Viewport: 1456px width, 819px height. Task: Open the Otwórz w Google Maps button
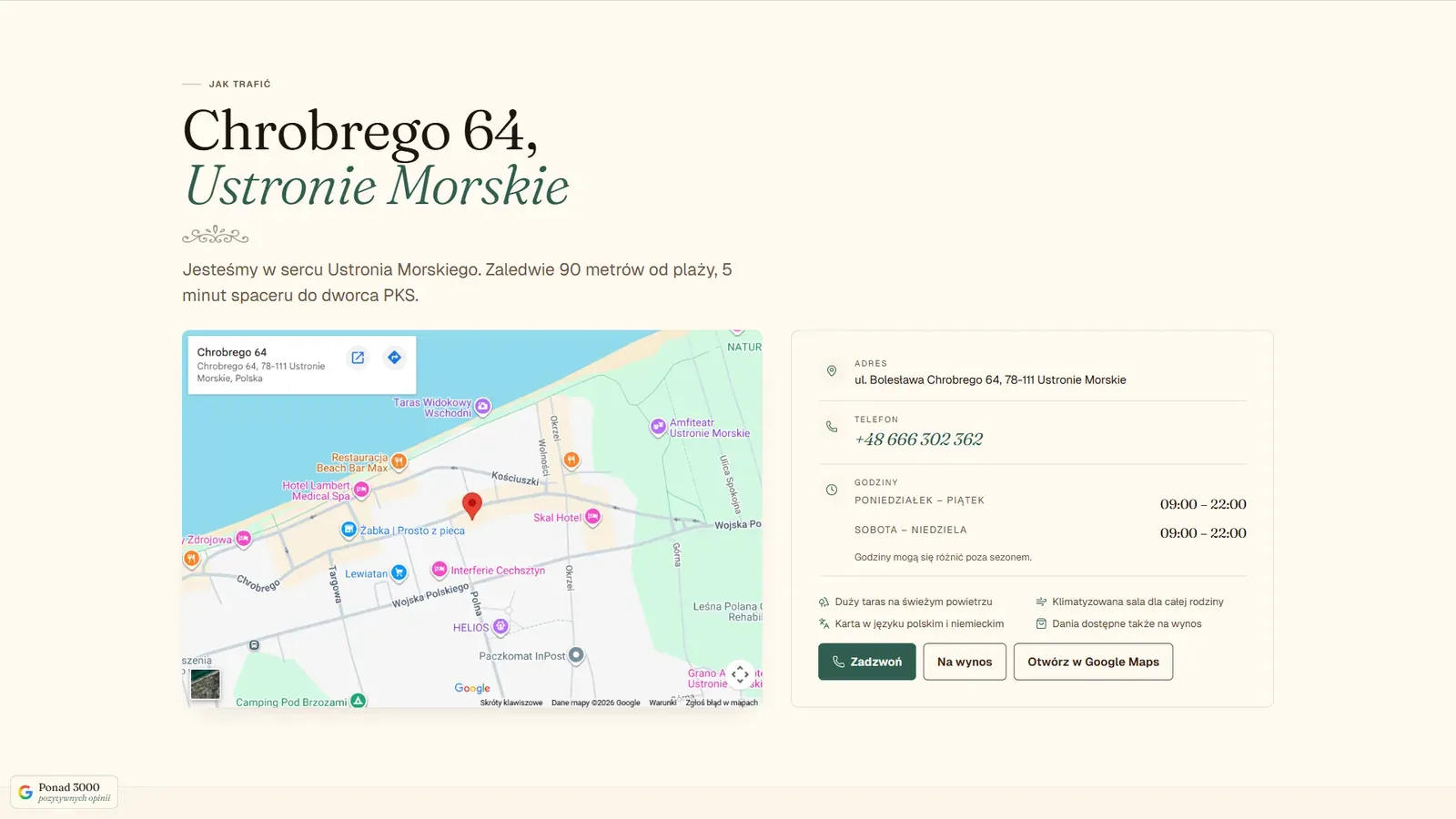tap(1093, 662)
